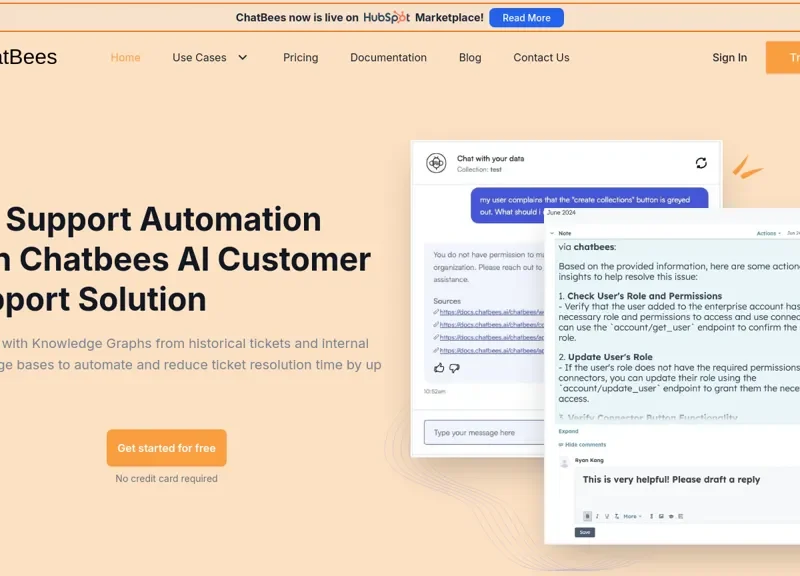
Task: Open the More dropdown in comment toolbar
Action: click(x=632, y=516)
